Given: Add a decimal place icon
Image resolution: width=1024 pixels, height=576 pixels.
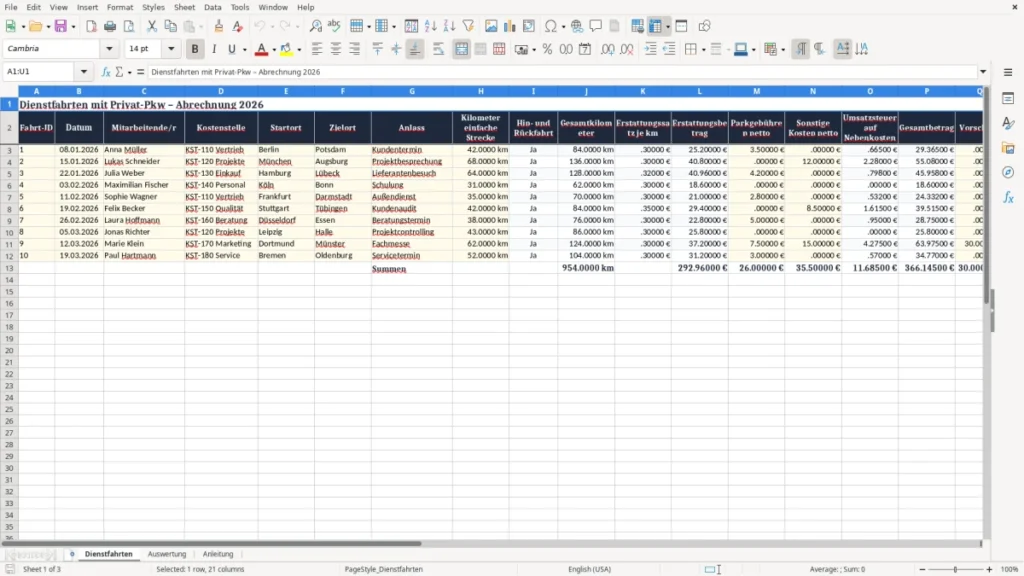Looking at the screenshot, I should point(607,49).
